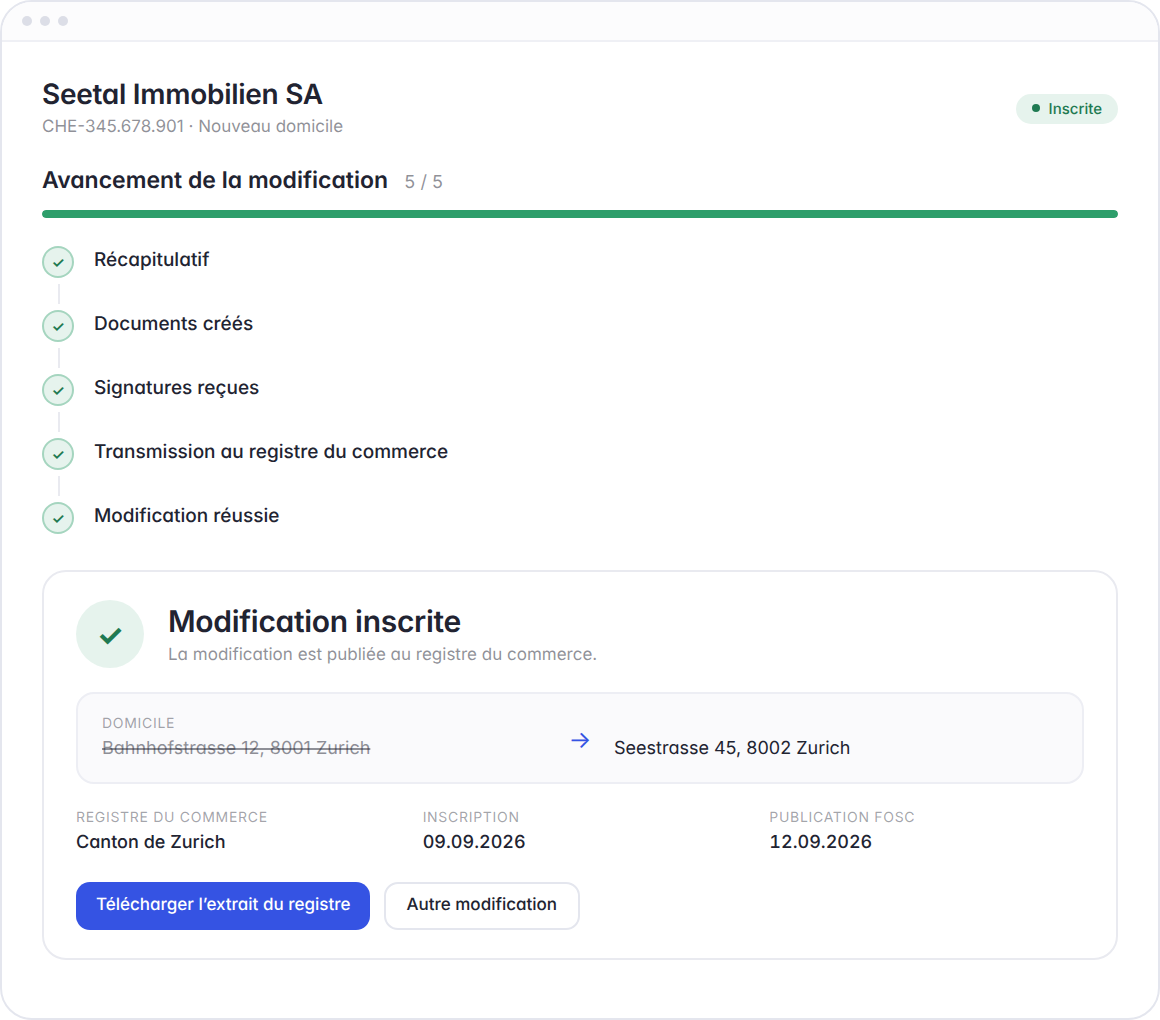Click the company name Seetal Immobilien SA

[x=182, y=95]
